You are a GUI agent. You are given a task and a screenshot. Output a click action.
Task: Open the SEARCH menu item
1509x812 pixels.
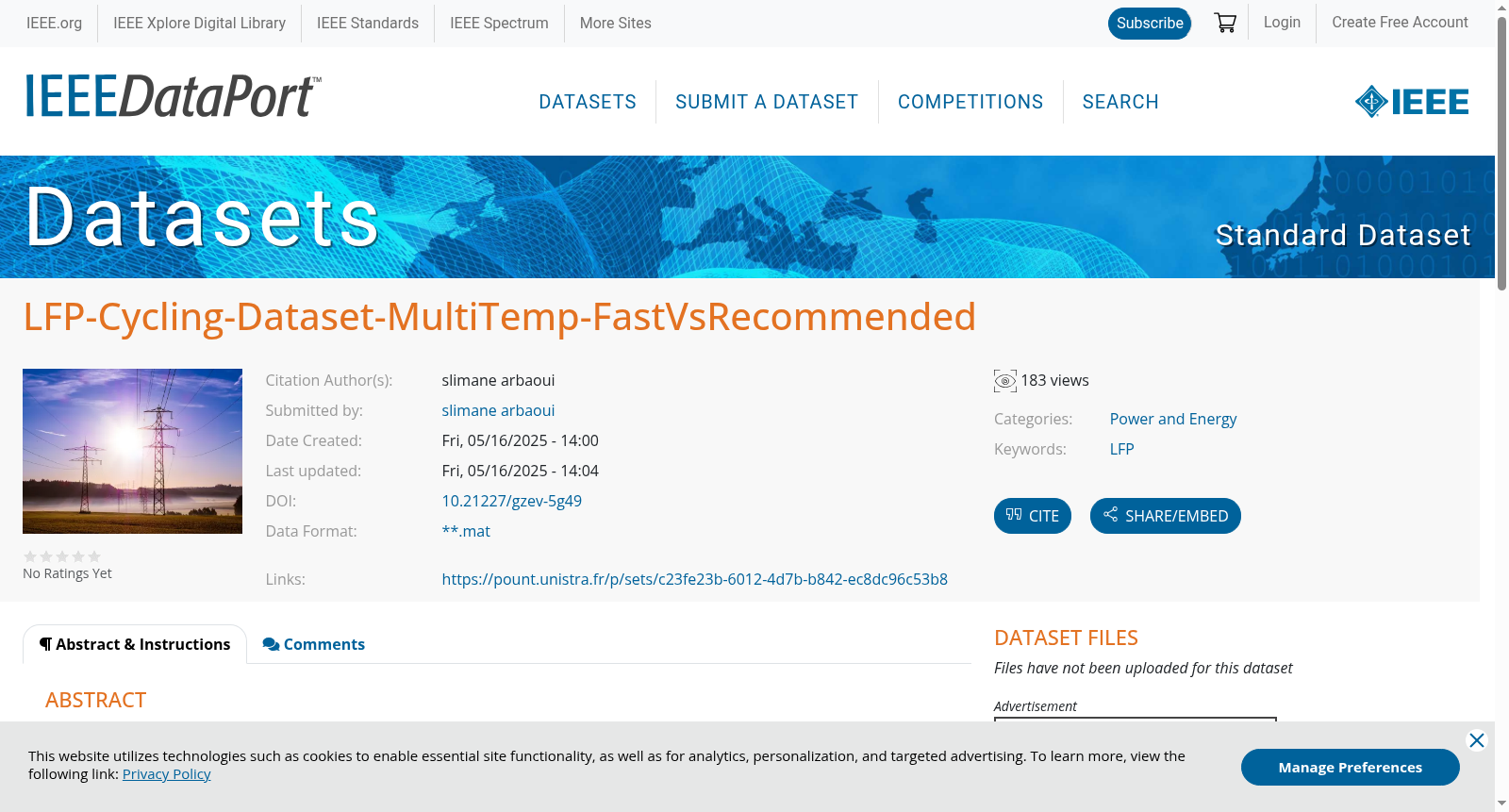[x=1120, y=102]
